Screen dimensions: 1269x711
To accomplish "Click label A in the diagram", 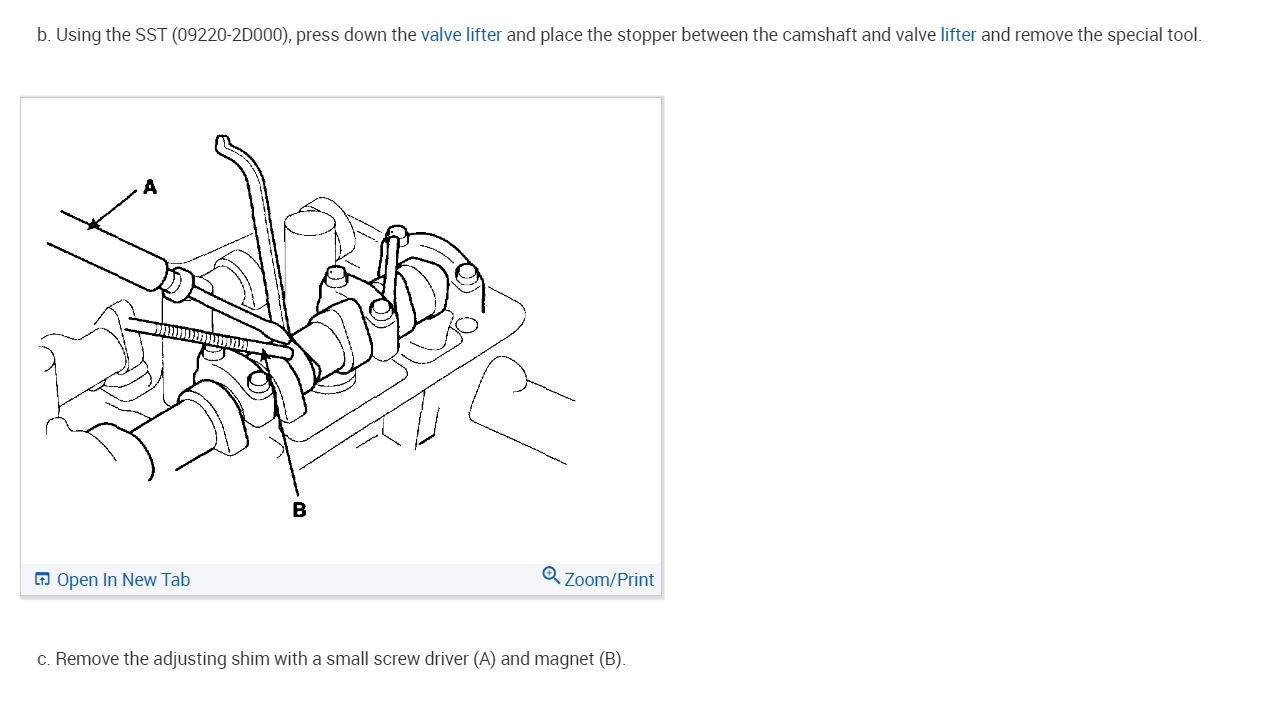I will 150,187.
